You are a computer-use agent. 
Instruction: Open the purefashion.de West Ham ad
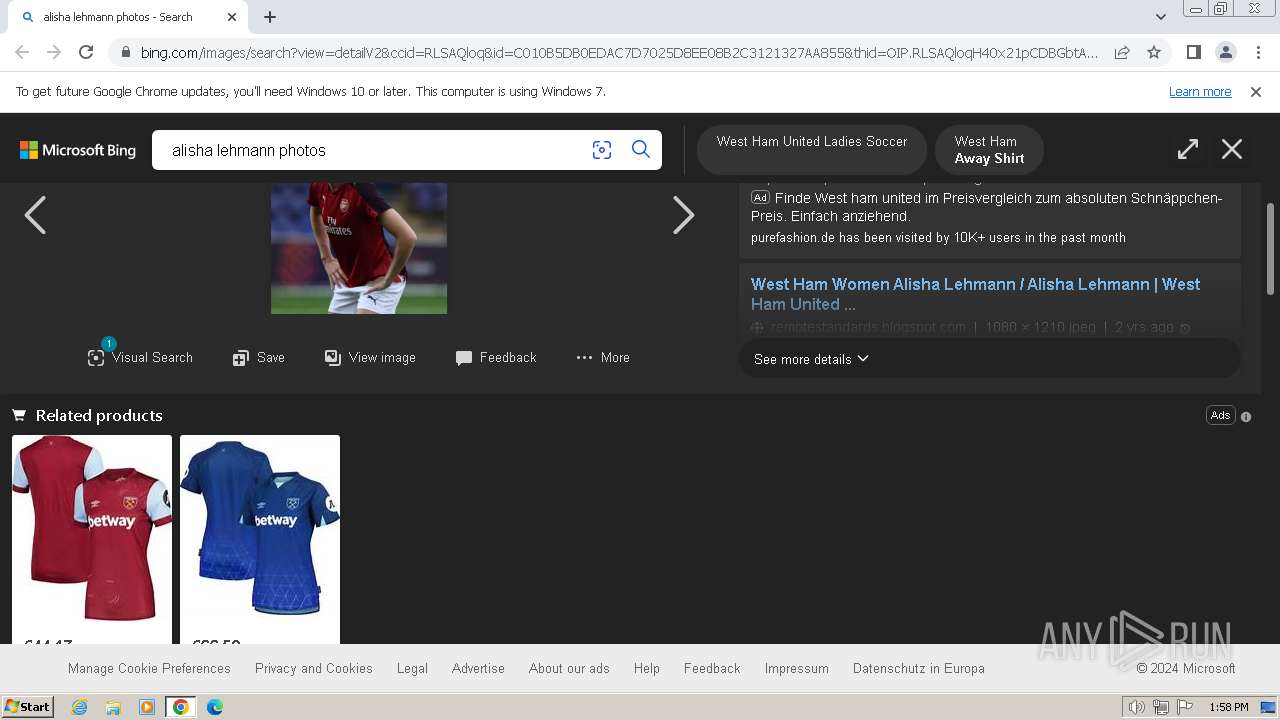pyautogui.click(x=987, y=207)
